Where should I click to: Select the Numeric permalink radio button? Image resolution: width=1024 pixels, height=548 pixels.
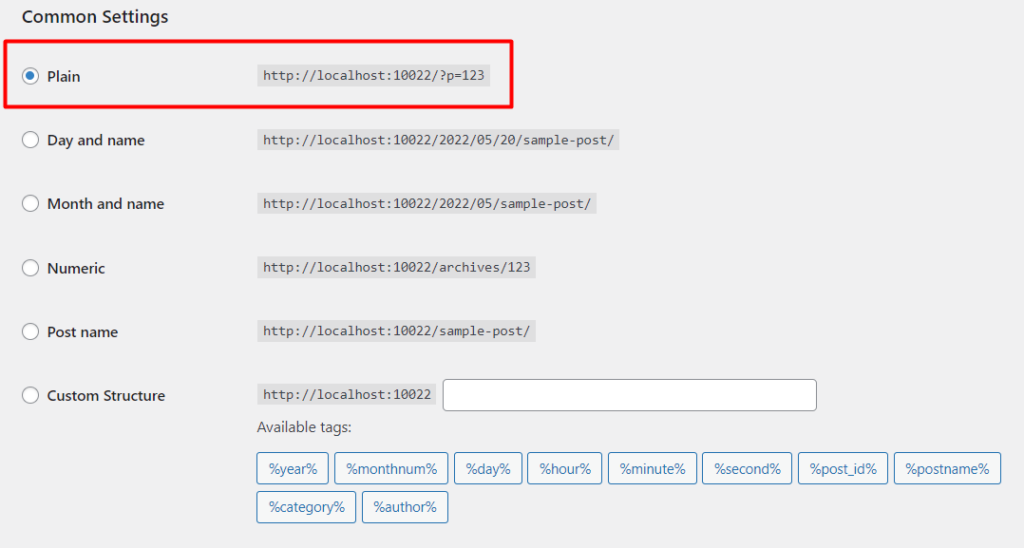tap(30, 268)
